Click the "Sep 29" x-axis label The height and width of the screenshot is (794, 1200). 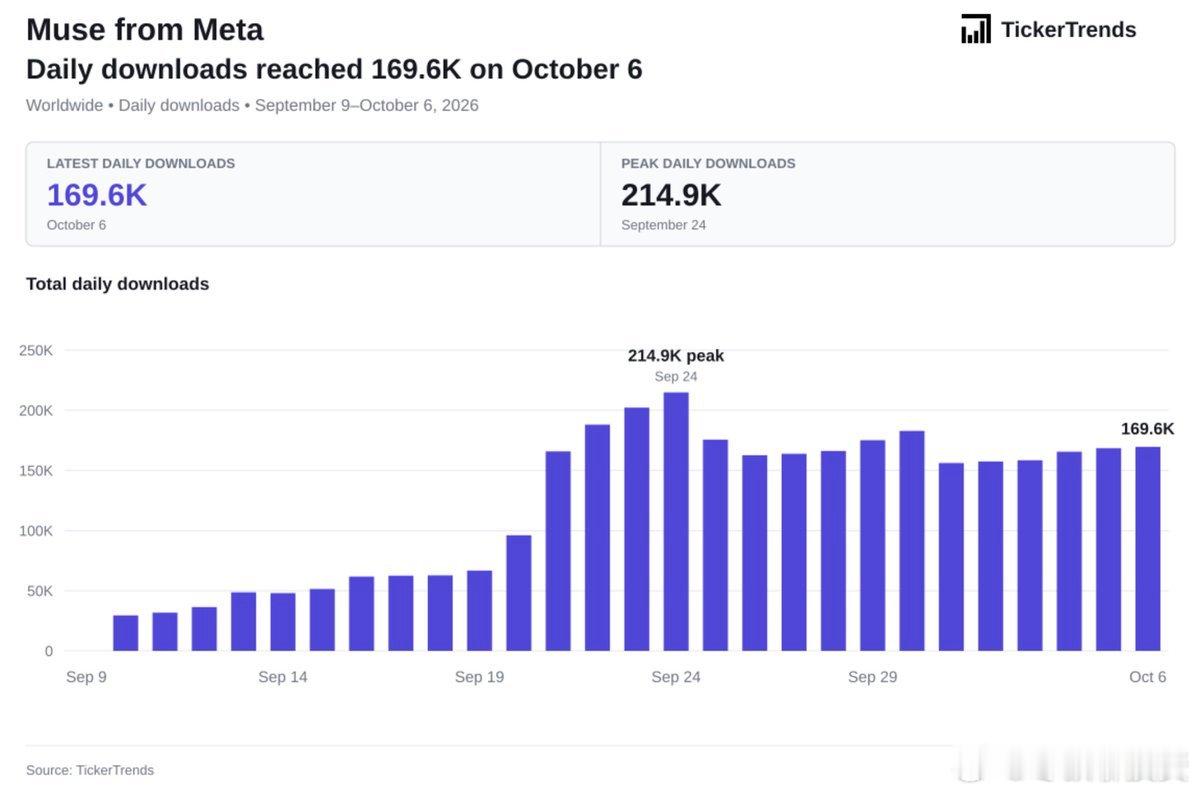click(873, 677)
